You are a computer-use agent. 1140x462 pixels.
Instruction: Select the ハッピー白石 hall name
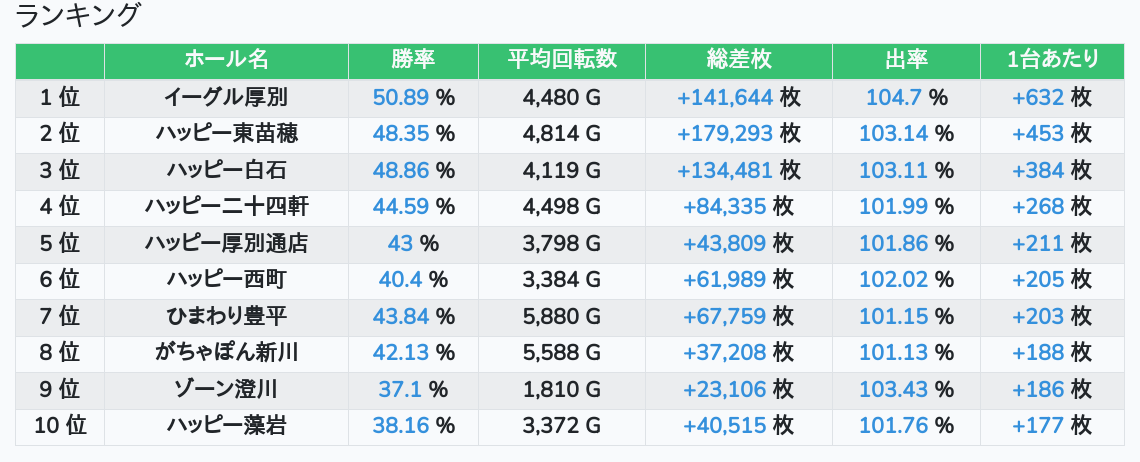coord(226,171)
